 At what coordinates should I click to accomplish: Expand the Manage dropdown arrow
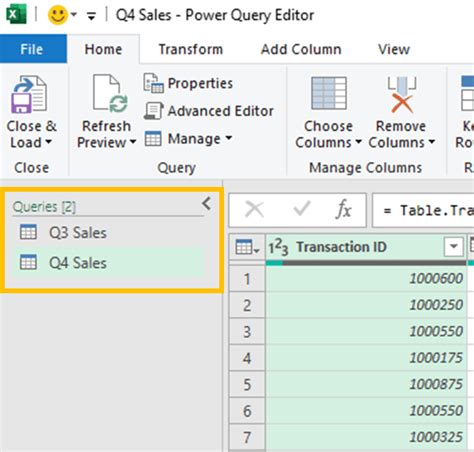point(229,138)
